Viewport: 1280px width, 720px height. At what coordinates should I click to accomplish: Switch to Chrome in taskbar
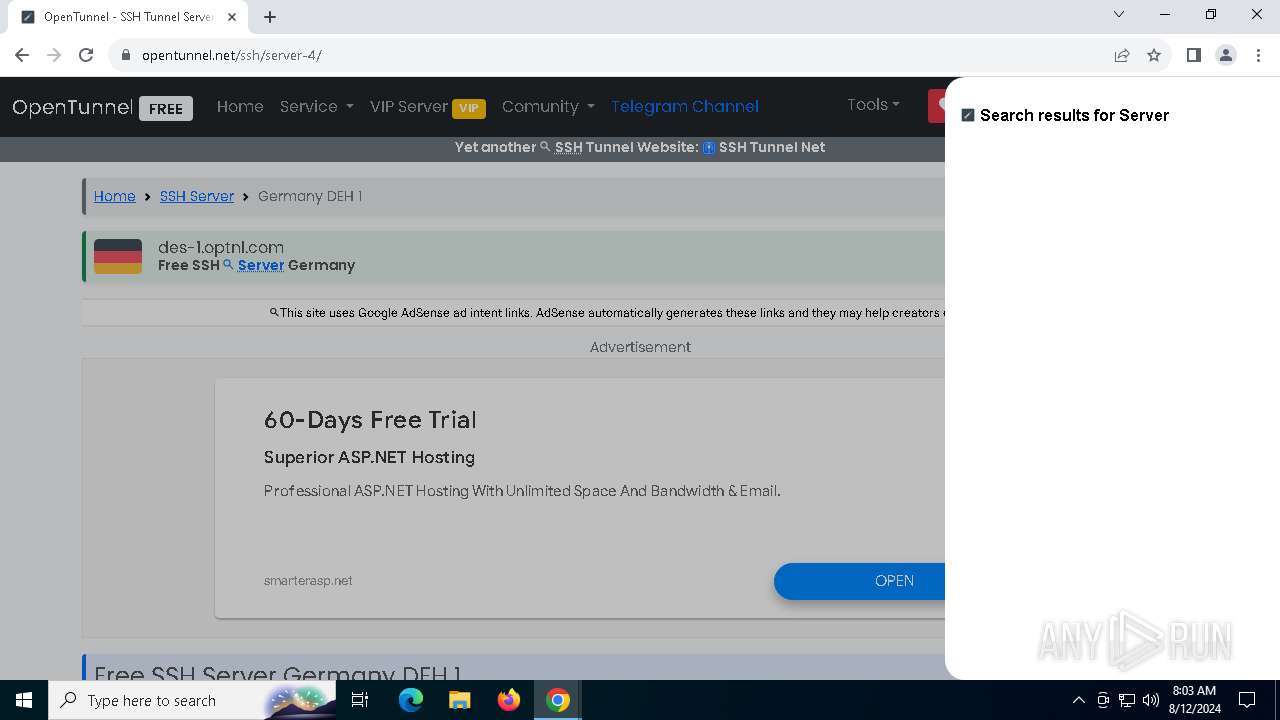(x=558, y=700)
